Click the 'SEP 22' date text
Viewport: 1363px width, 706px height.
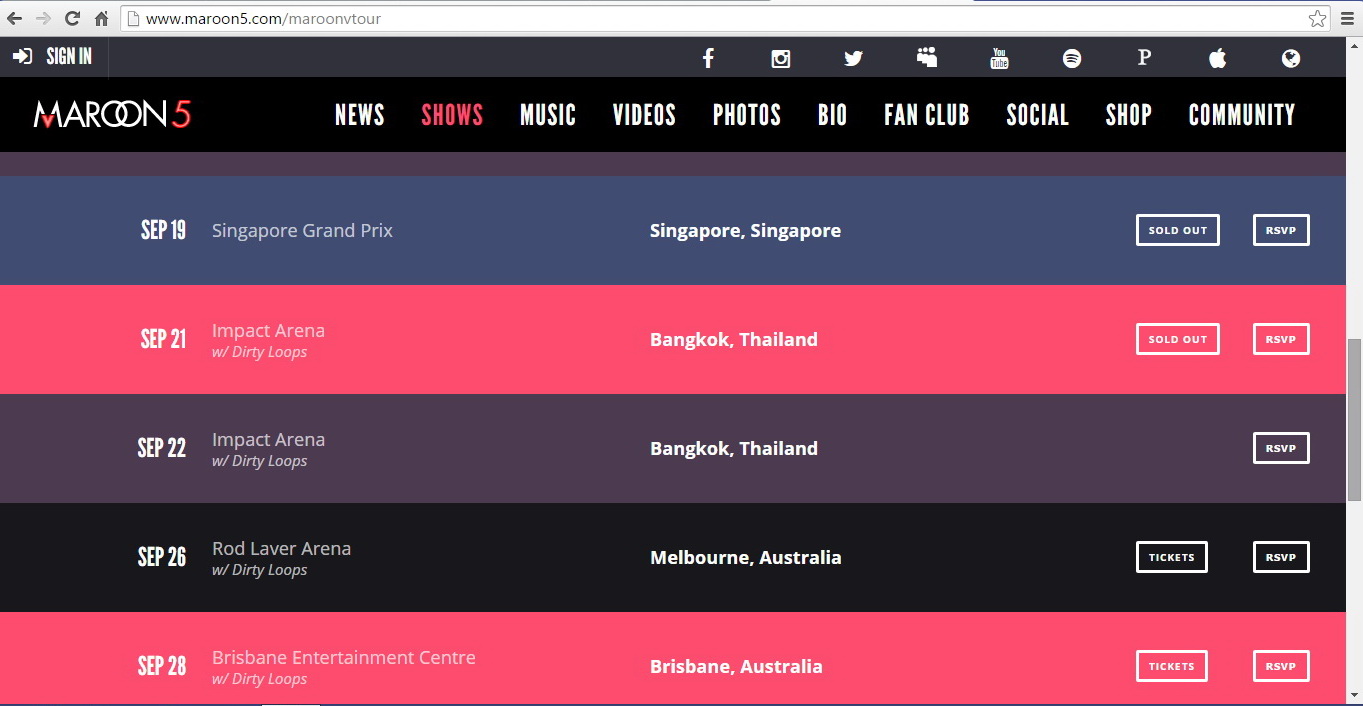click(x=162, y=448)
